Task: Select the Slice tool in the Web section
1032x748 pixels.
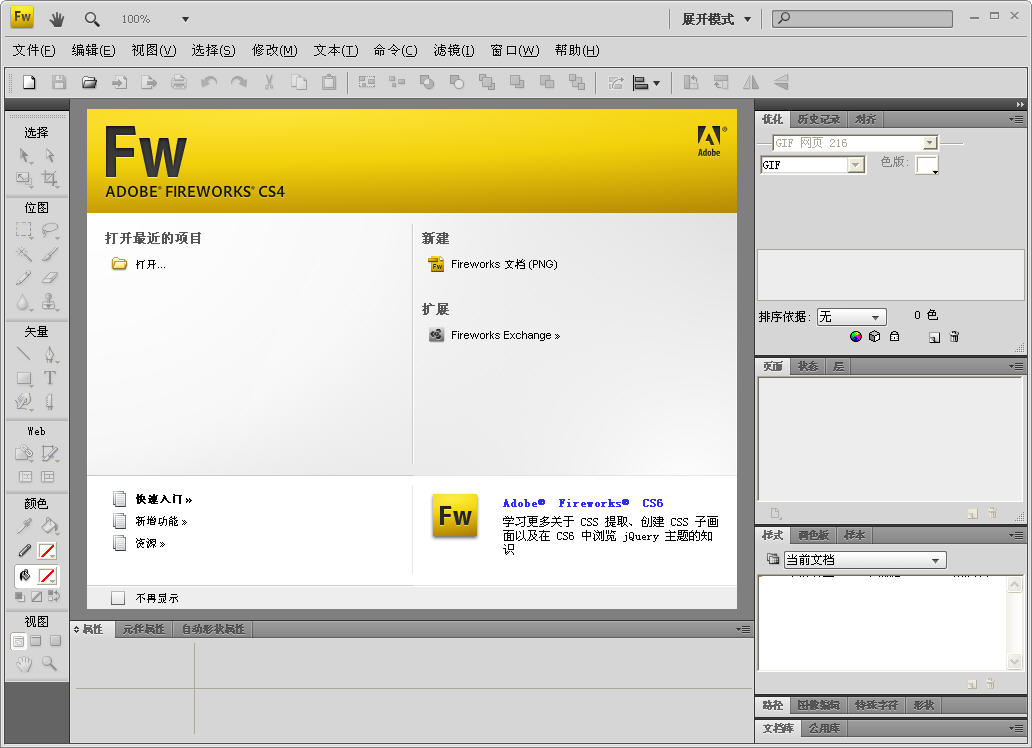Action: tap(46, 452)
